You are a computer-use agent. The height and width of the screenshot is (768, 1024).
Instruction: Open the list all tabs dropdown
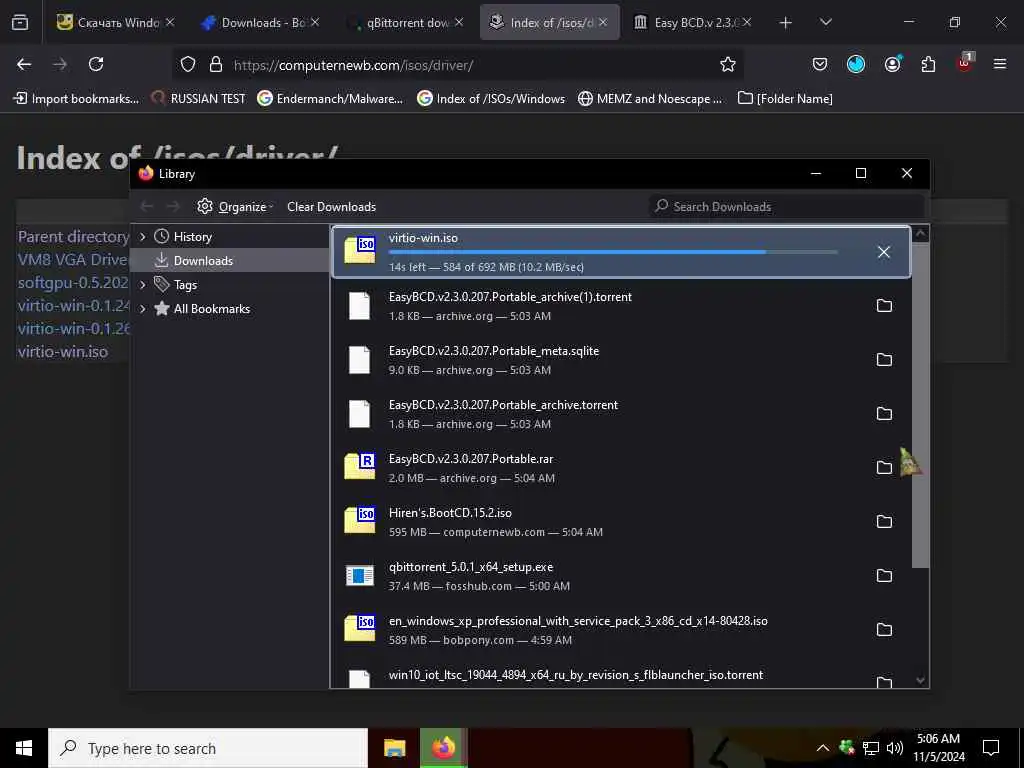(825, 22)
